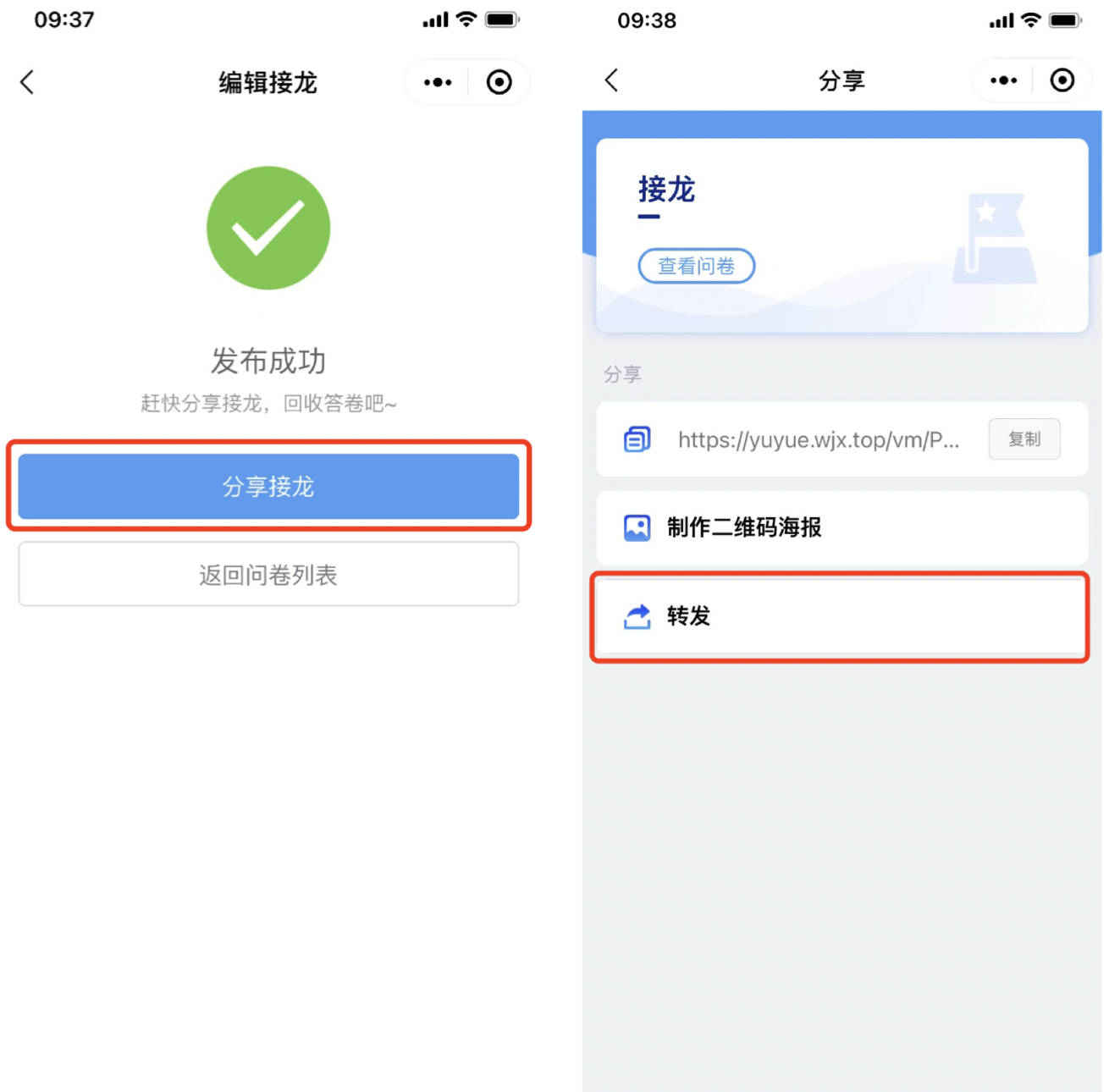The image size is (1109, 1092).
Task: Open the three-dot menu on the 分享 screen
Action: pyautogui.click(x=1004, y=80)
